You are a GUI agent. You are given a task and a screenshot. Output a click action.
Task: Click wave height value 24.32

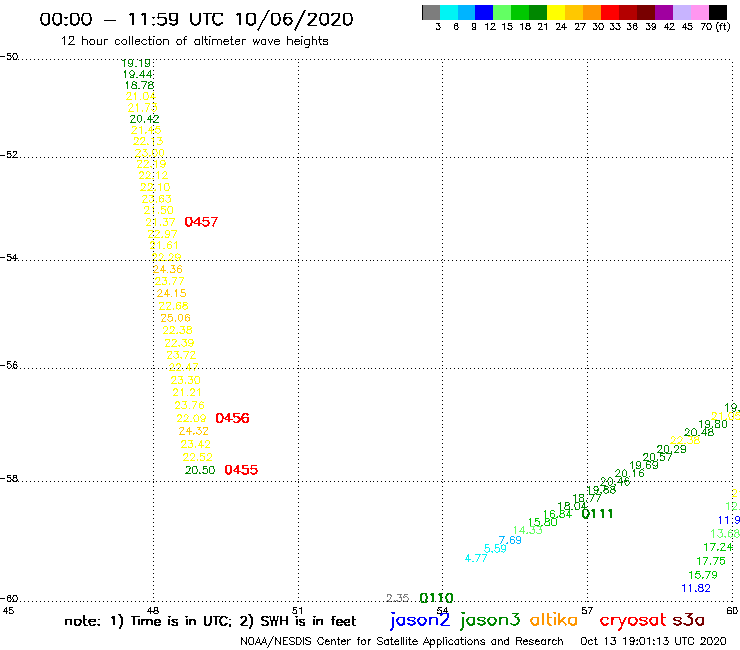193,431
